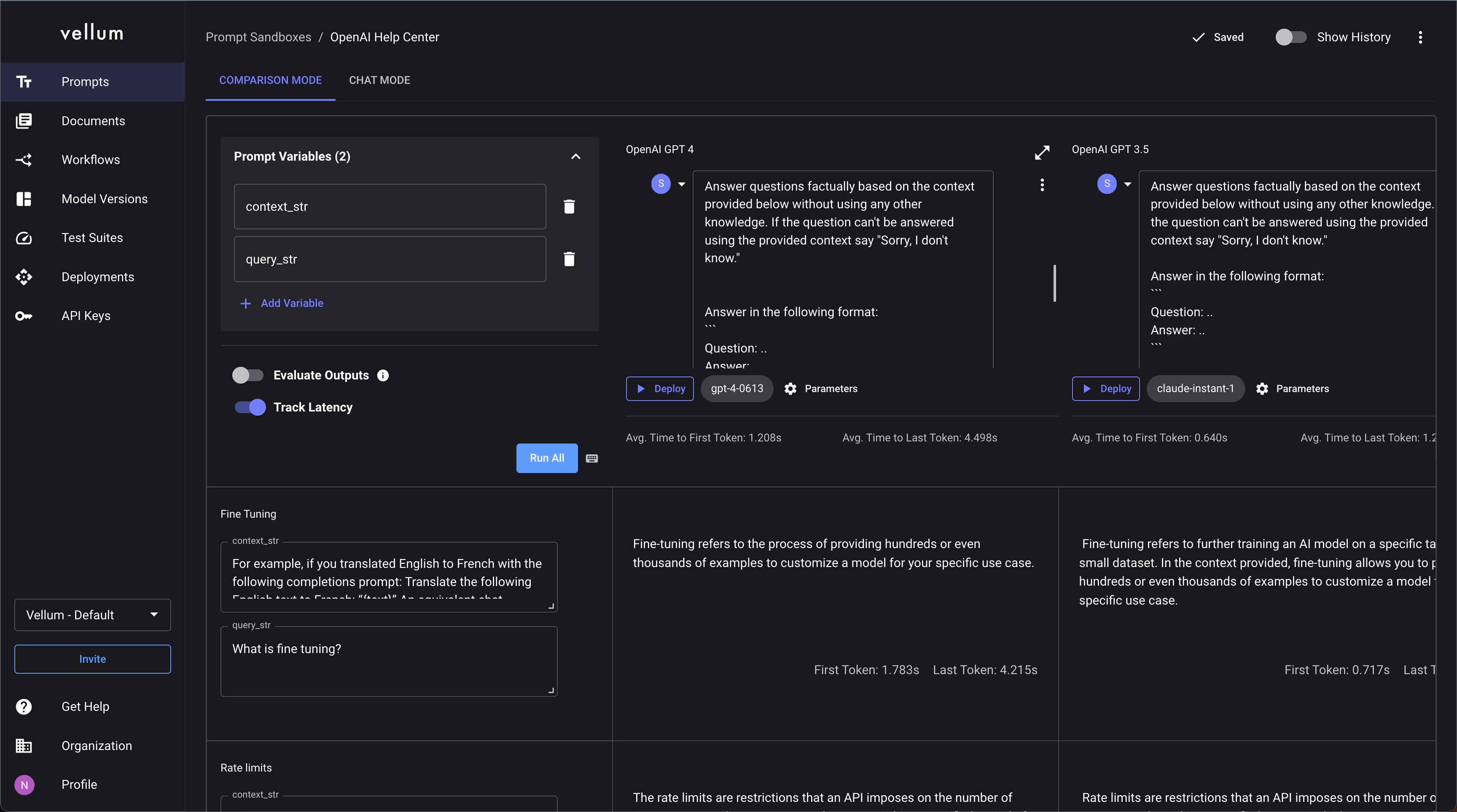Screen dimensions: 1457x812
Task: Click the Model Versions icon
Action: 24,199
